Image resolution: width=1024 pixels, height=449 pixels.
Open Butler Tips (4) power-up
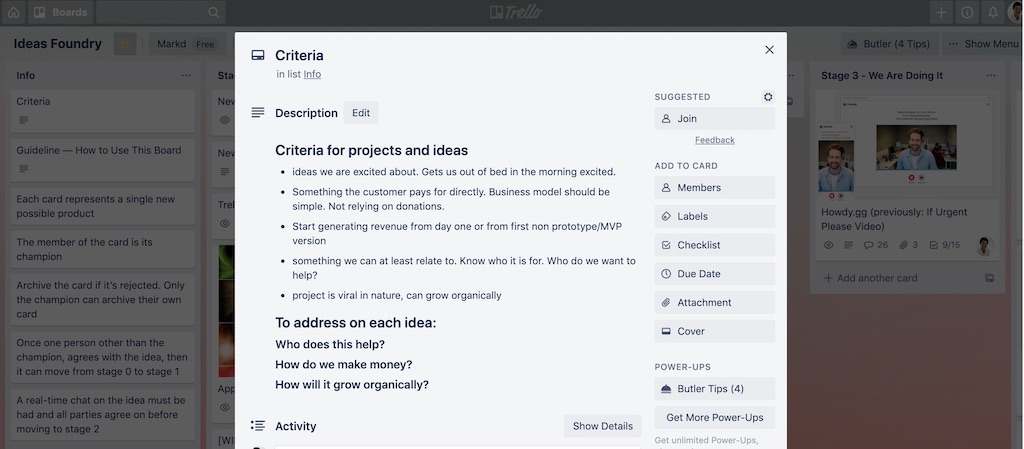click(714, 388)
